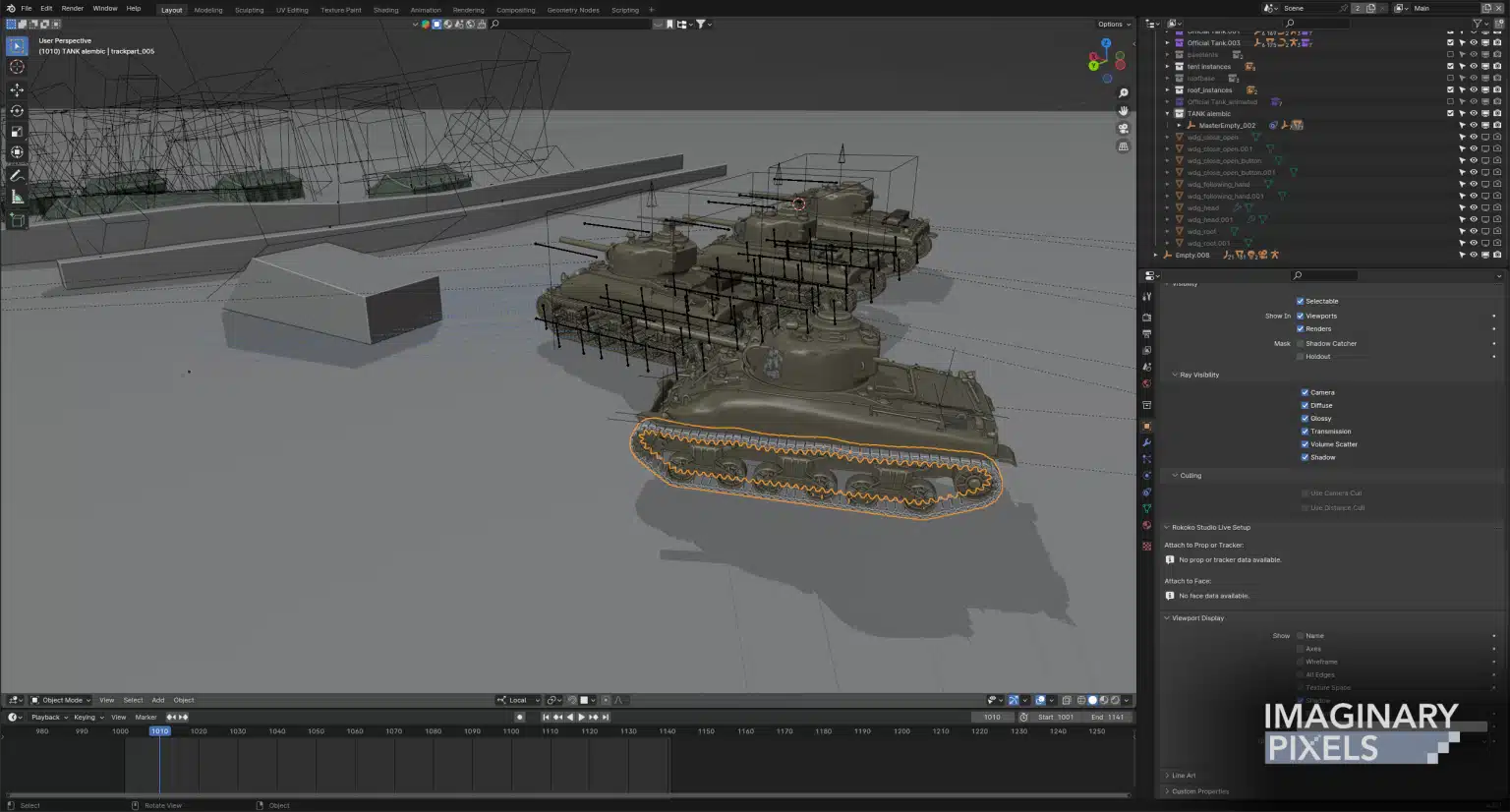Expand MasterEmpty_002 in the outliner
1510x812 pixels.
pos(1179,125)
